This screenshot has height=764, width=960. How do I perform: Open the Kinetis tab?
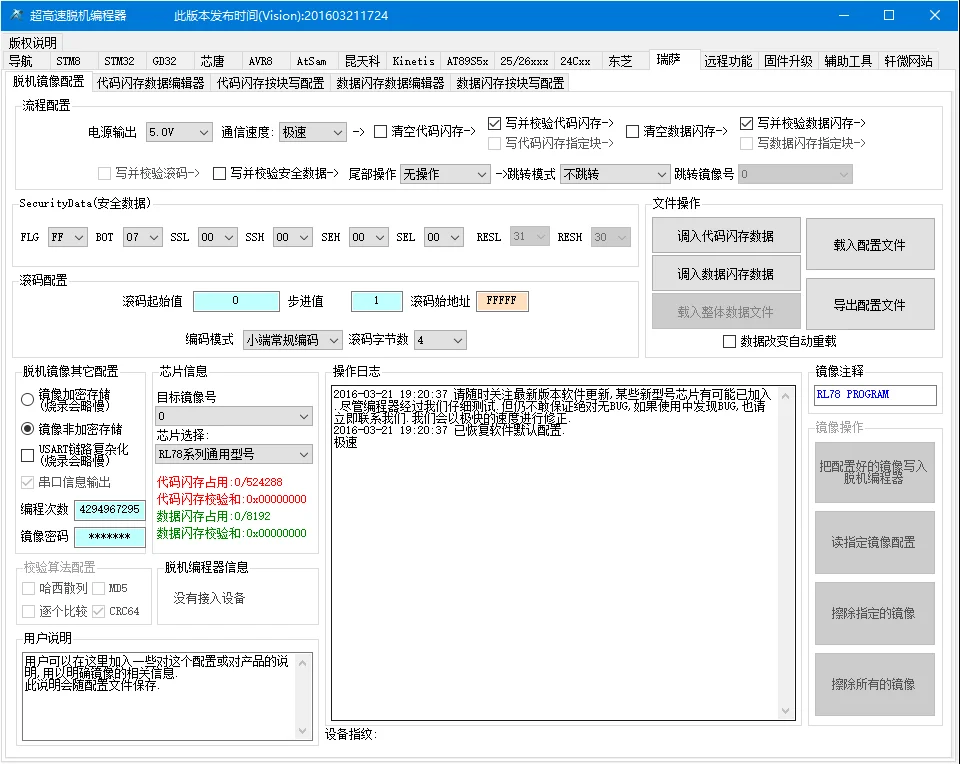pyautogui.click(x=413, y=61)
